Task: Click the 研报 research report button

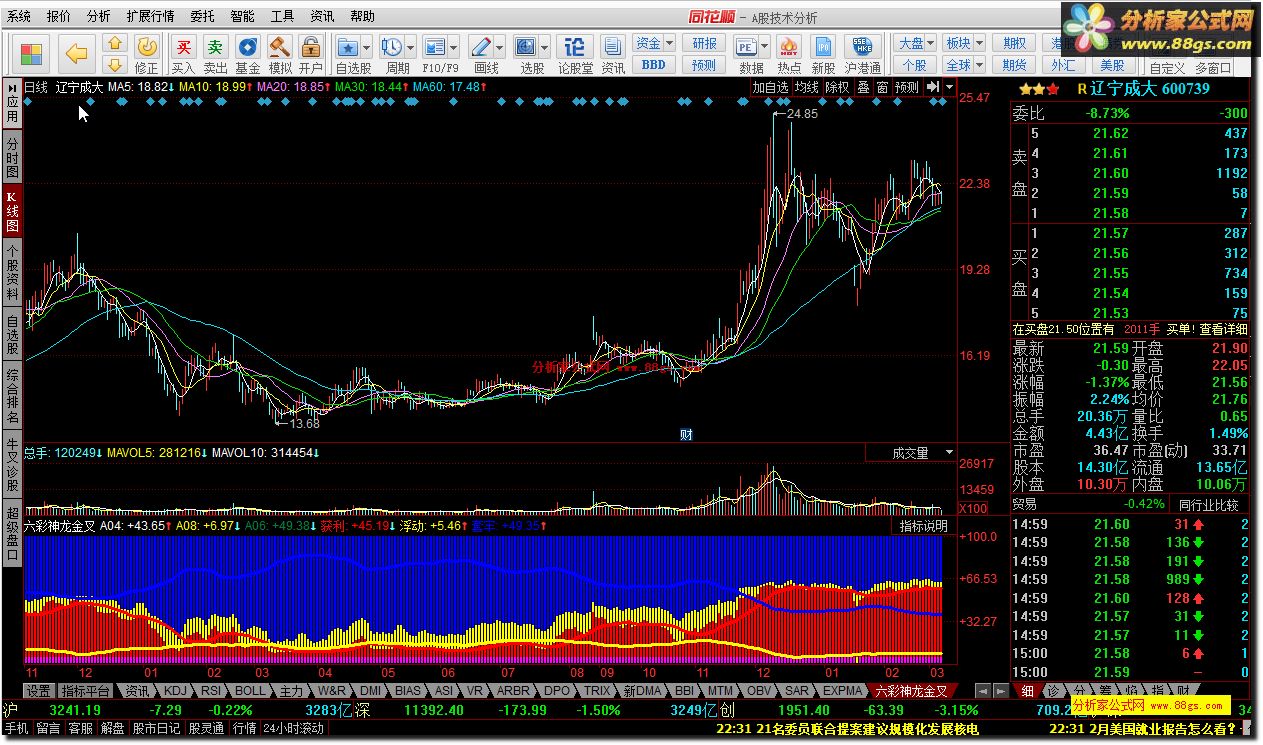Action: pos(704,43)
